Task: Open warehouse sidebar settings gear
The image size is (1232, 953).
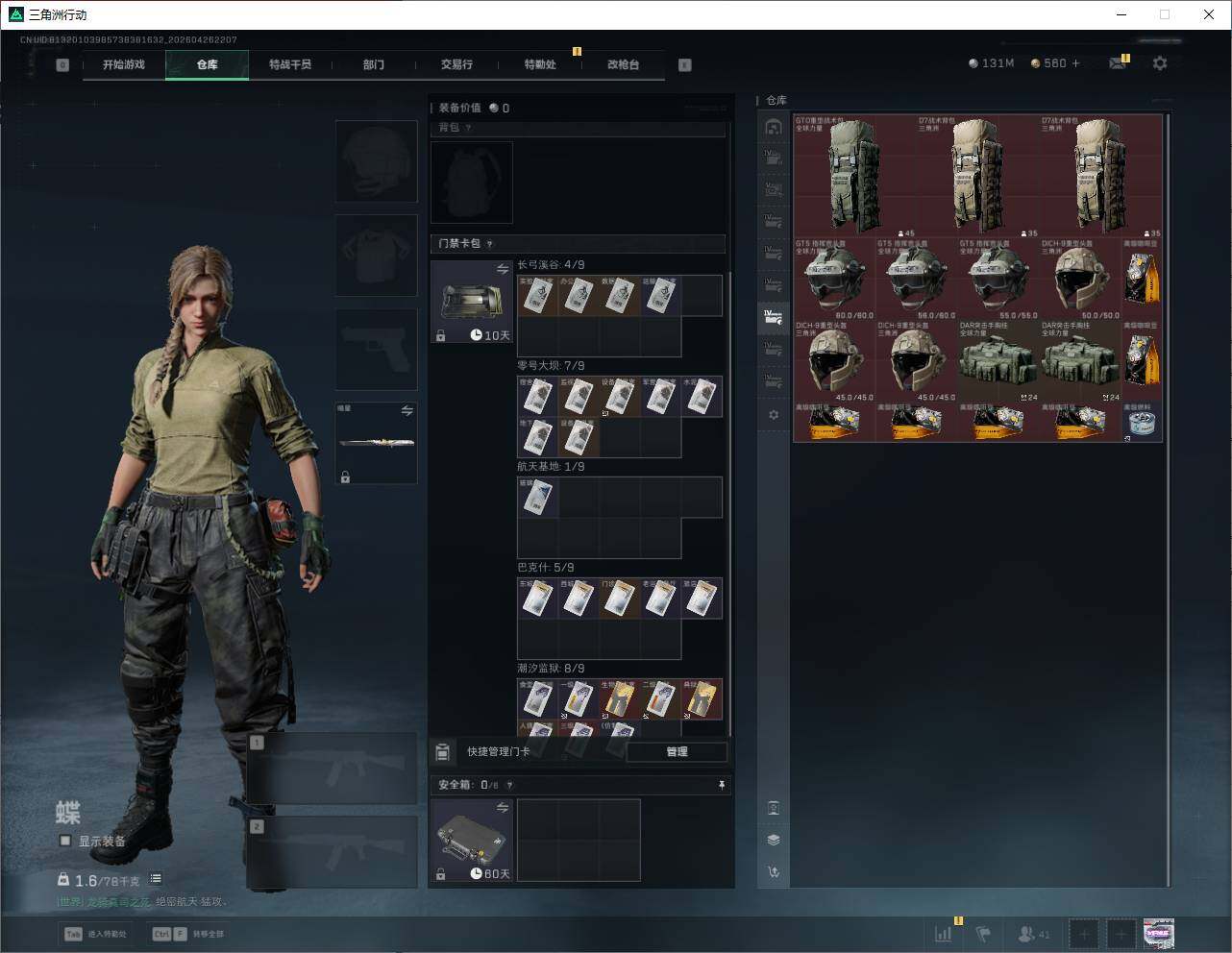Action: tap(774, 415)
